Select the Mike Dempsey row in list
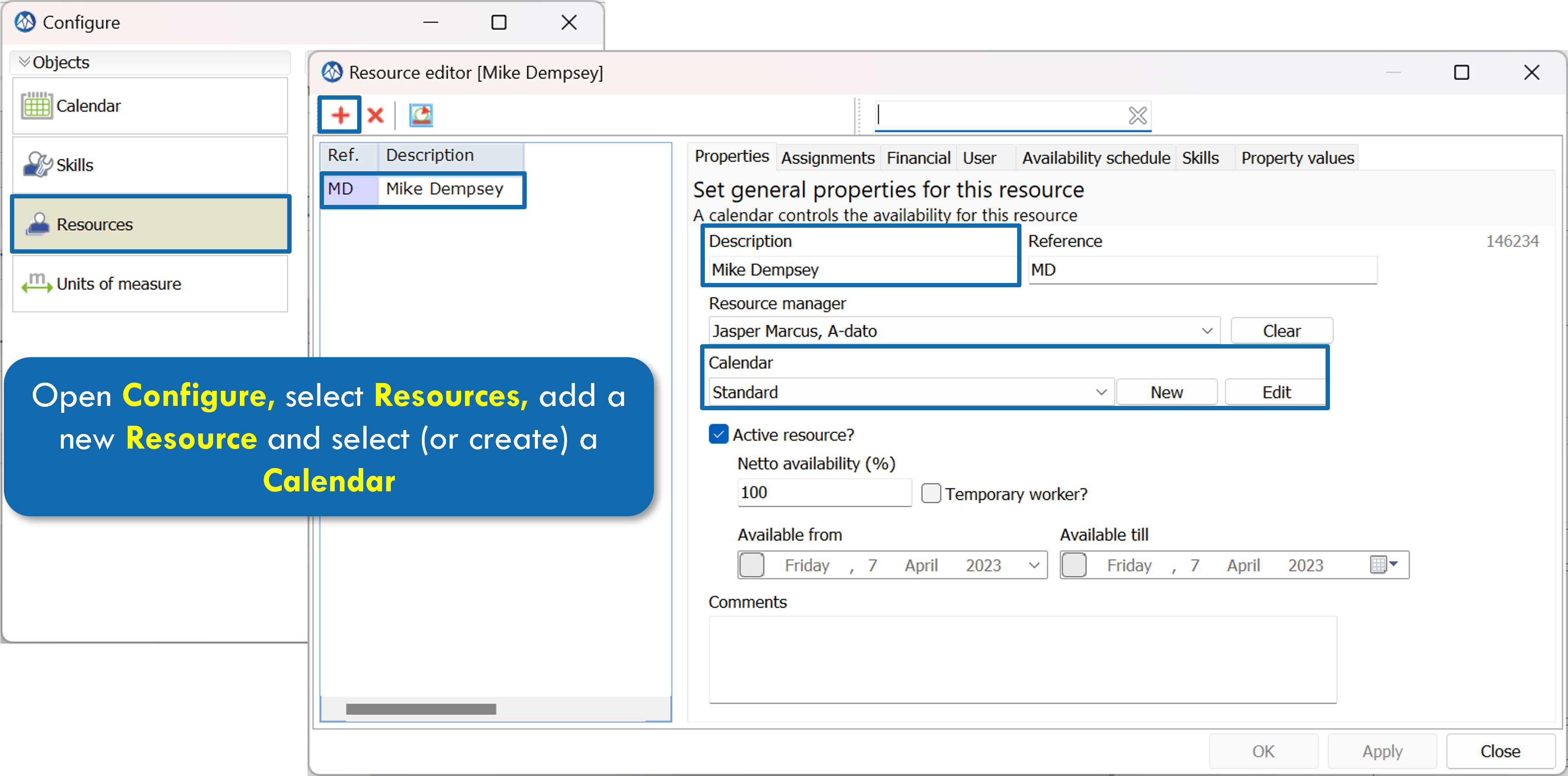The height and width of the screenshot is (776, 1568). (423, 189)
